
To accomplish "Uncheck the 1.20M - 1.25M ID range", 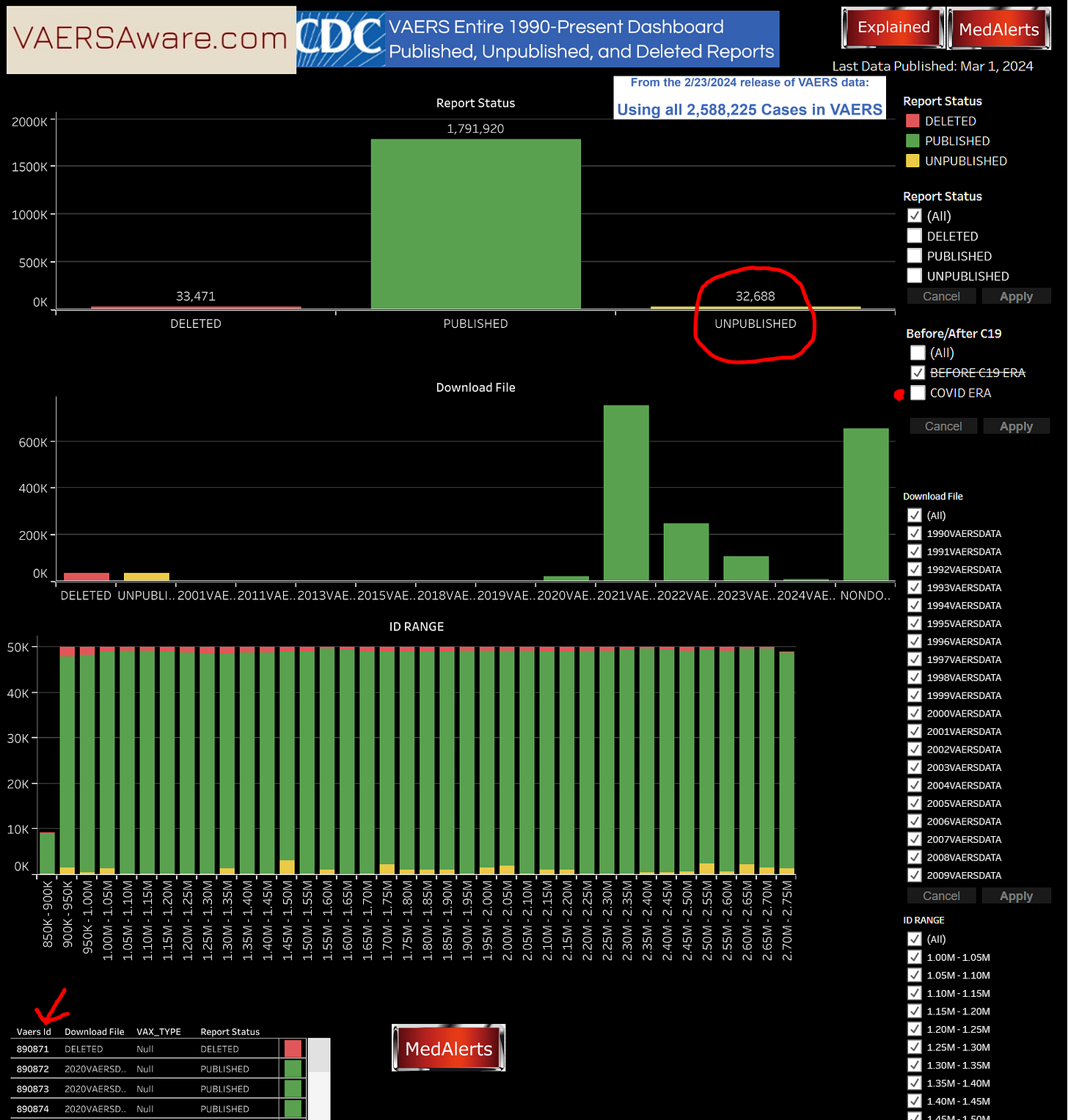I will [914, 1029].
